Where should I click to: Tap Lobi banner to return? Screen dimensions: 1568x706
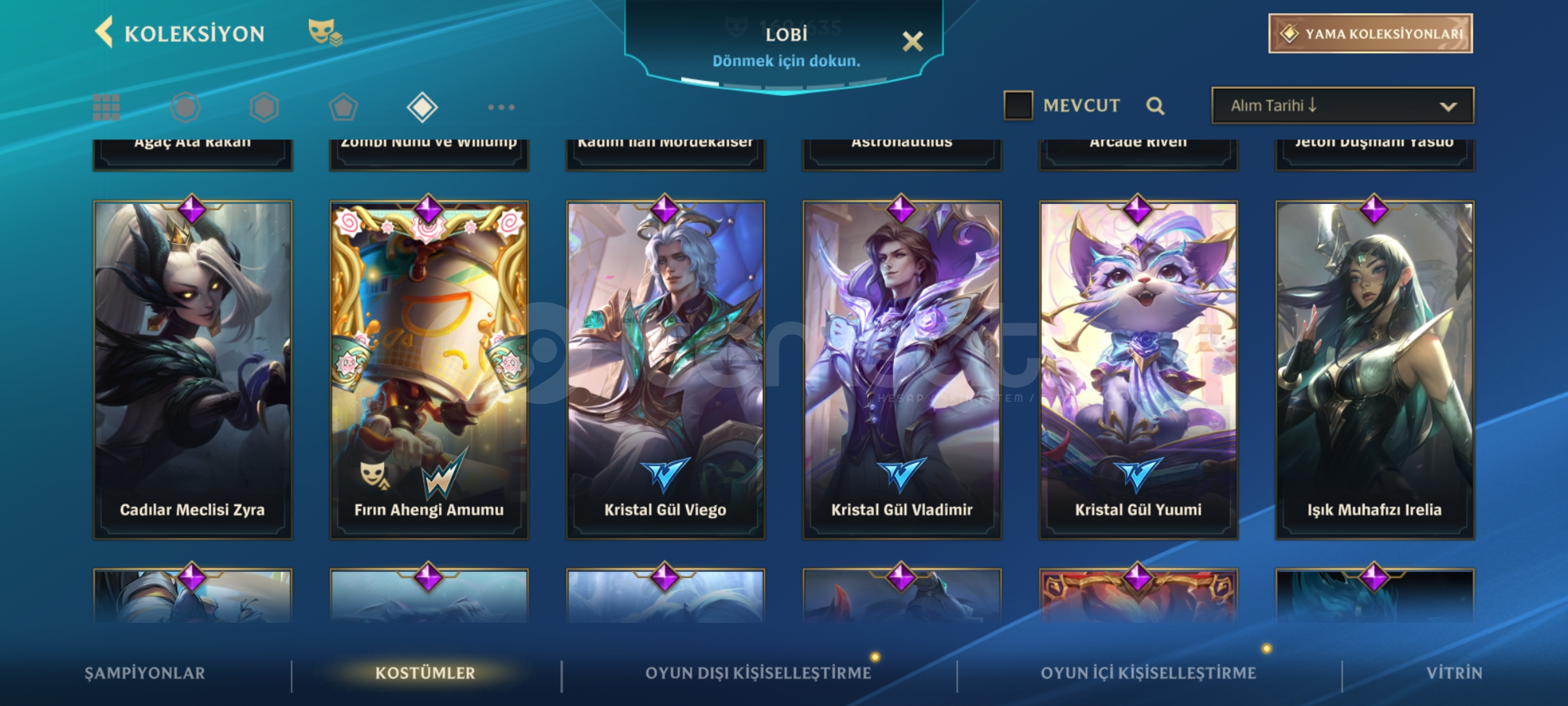786,47
